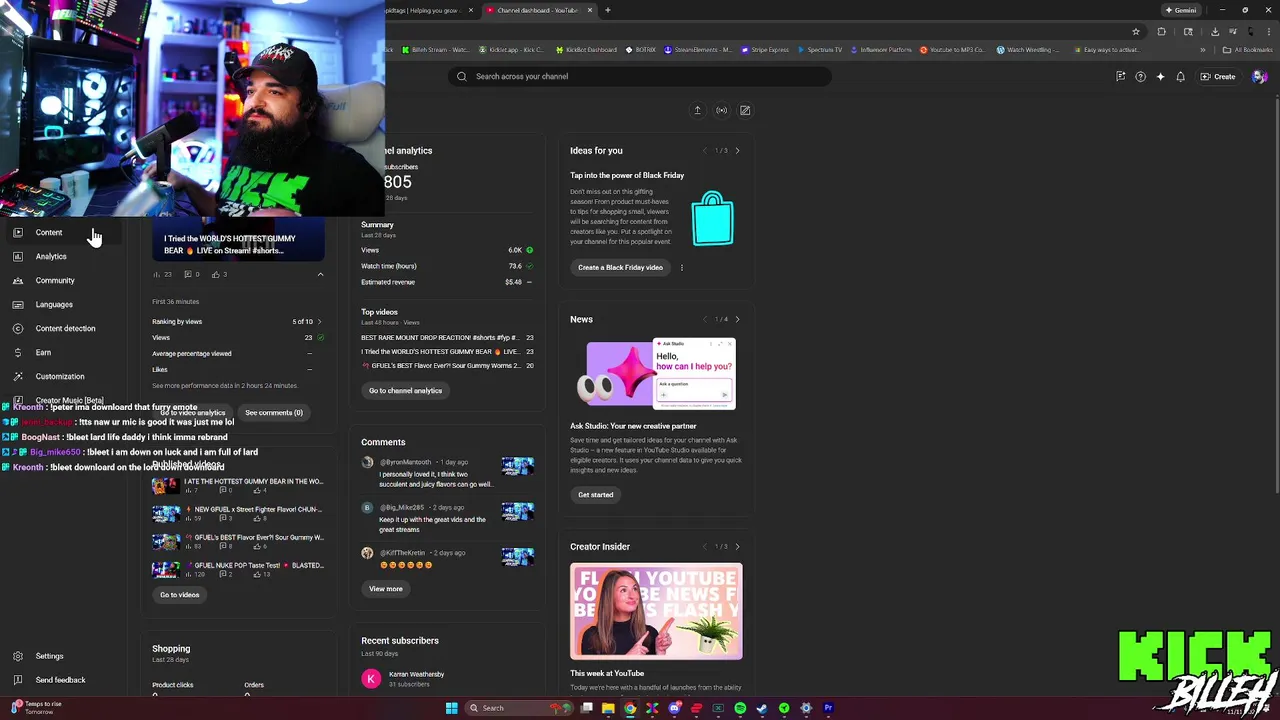Go to next News card

point(737,319)
